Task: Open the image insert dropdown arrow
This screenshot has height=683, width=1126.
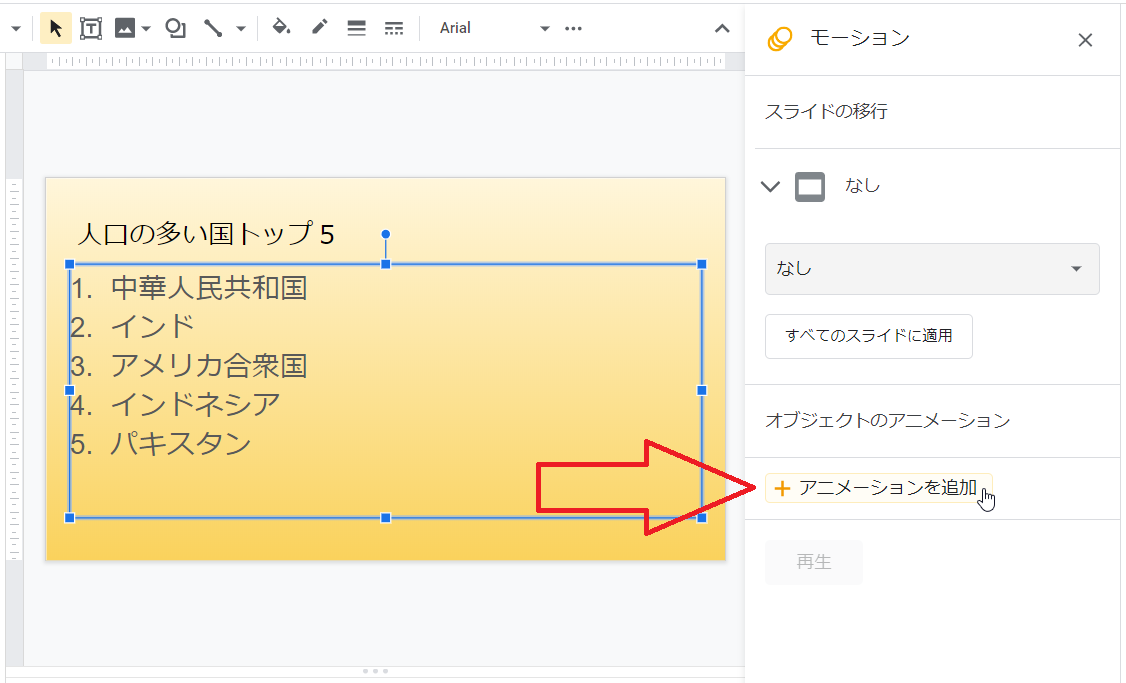Action: [146, 29]
